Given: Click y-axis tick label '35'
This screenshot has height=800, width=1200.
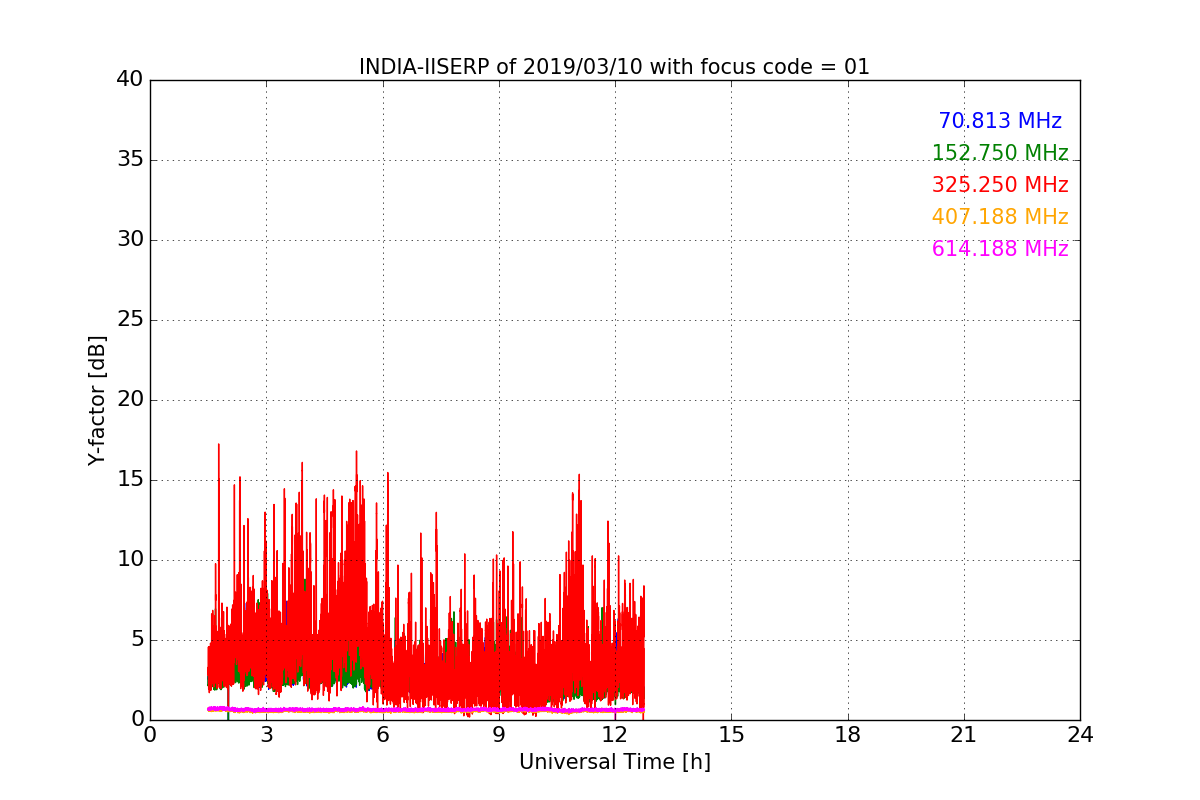Looking at the screenshot, I should 130,160.
